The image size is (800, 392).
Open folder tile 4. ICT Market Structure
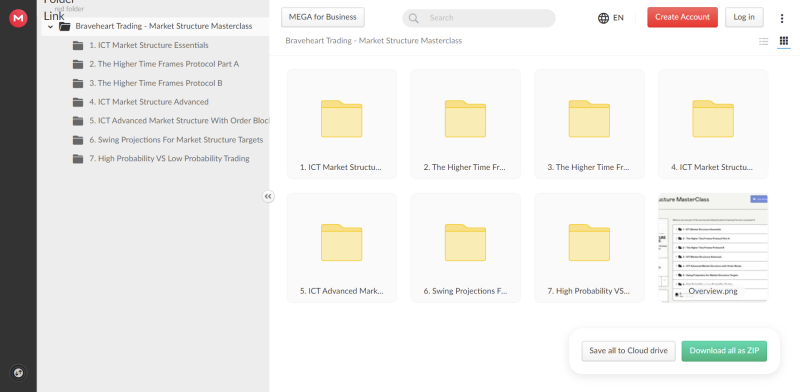pyautogui.click(x=713, y=124)
